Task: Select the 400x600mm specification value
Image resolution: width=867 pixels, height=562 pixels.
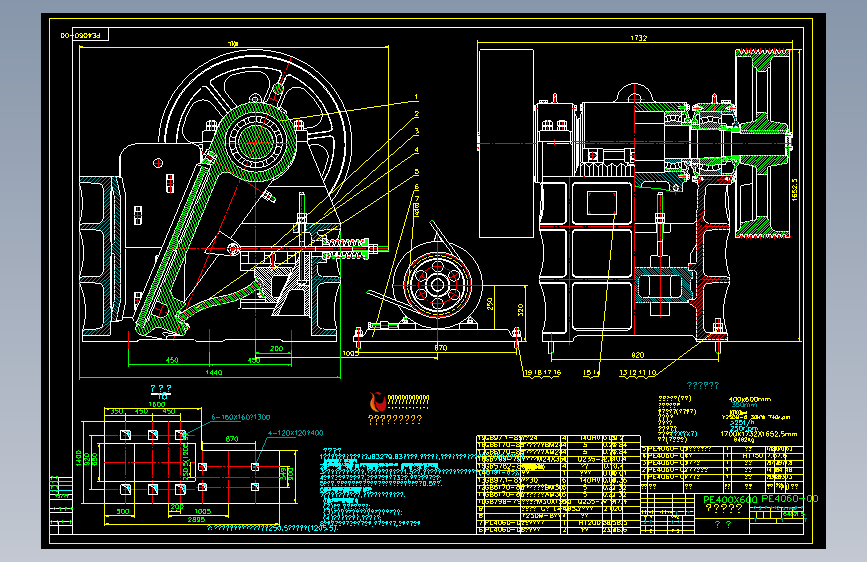Action: coord(750,399)
